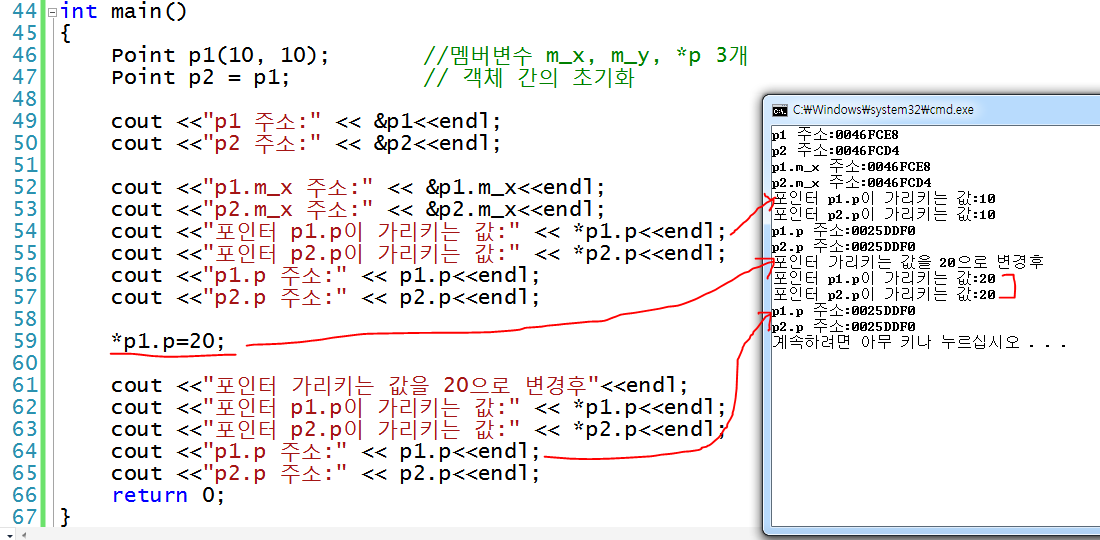Click console line 'p1.p이 가리키는 값:10'
Image resolution: width=1100 pixels, height=540 pixels.
[x=883, y=198]
